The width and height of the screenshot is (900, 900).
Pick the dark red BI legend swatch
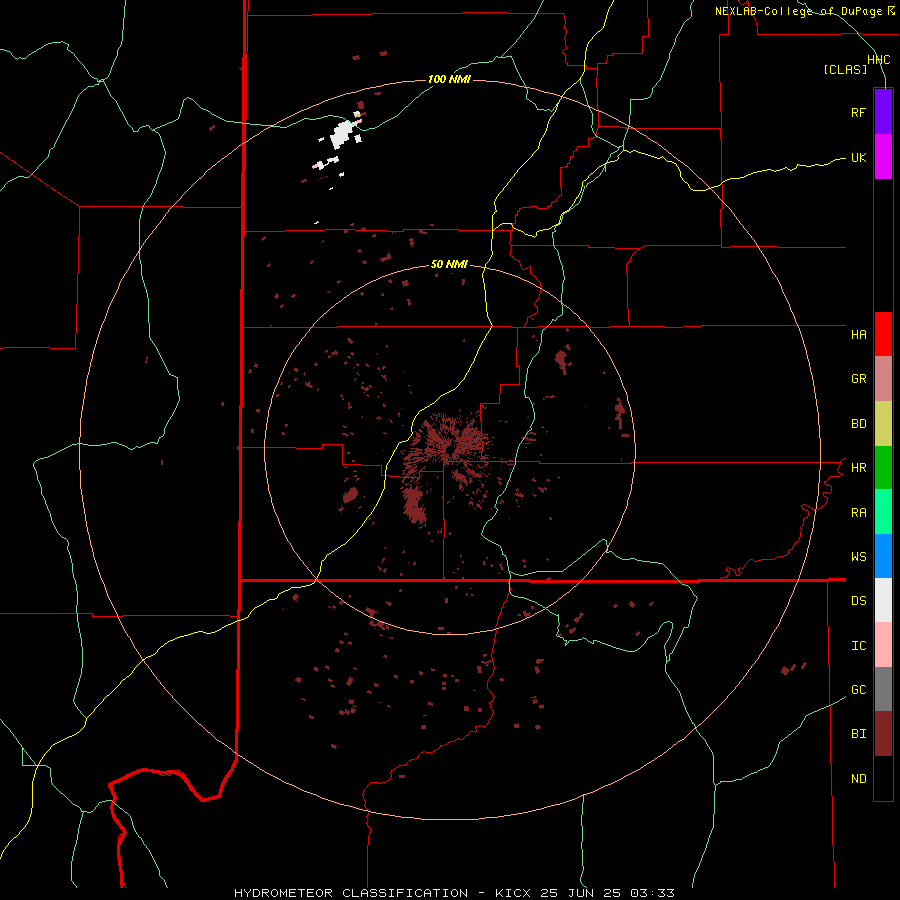pyautogui.click(x=883, y=734)
